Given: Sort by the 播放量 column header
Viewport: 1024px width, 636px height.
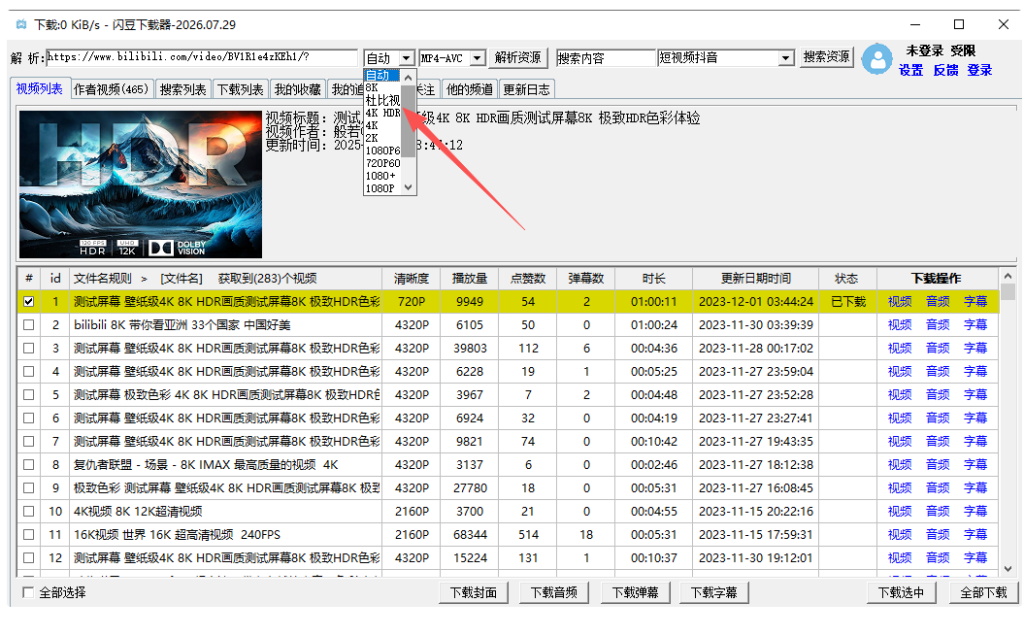Looking at the screenshot, I should [470, 278].
